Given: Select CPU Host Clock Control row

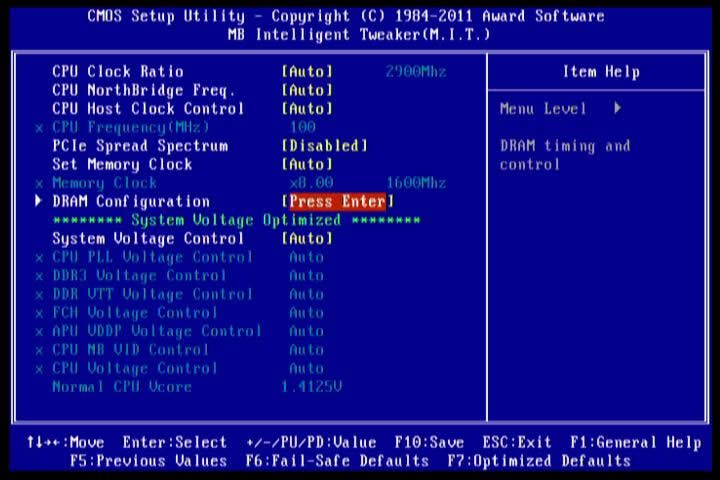Looking at the screenshot, I should (148, 109).
